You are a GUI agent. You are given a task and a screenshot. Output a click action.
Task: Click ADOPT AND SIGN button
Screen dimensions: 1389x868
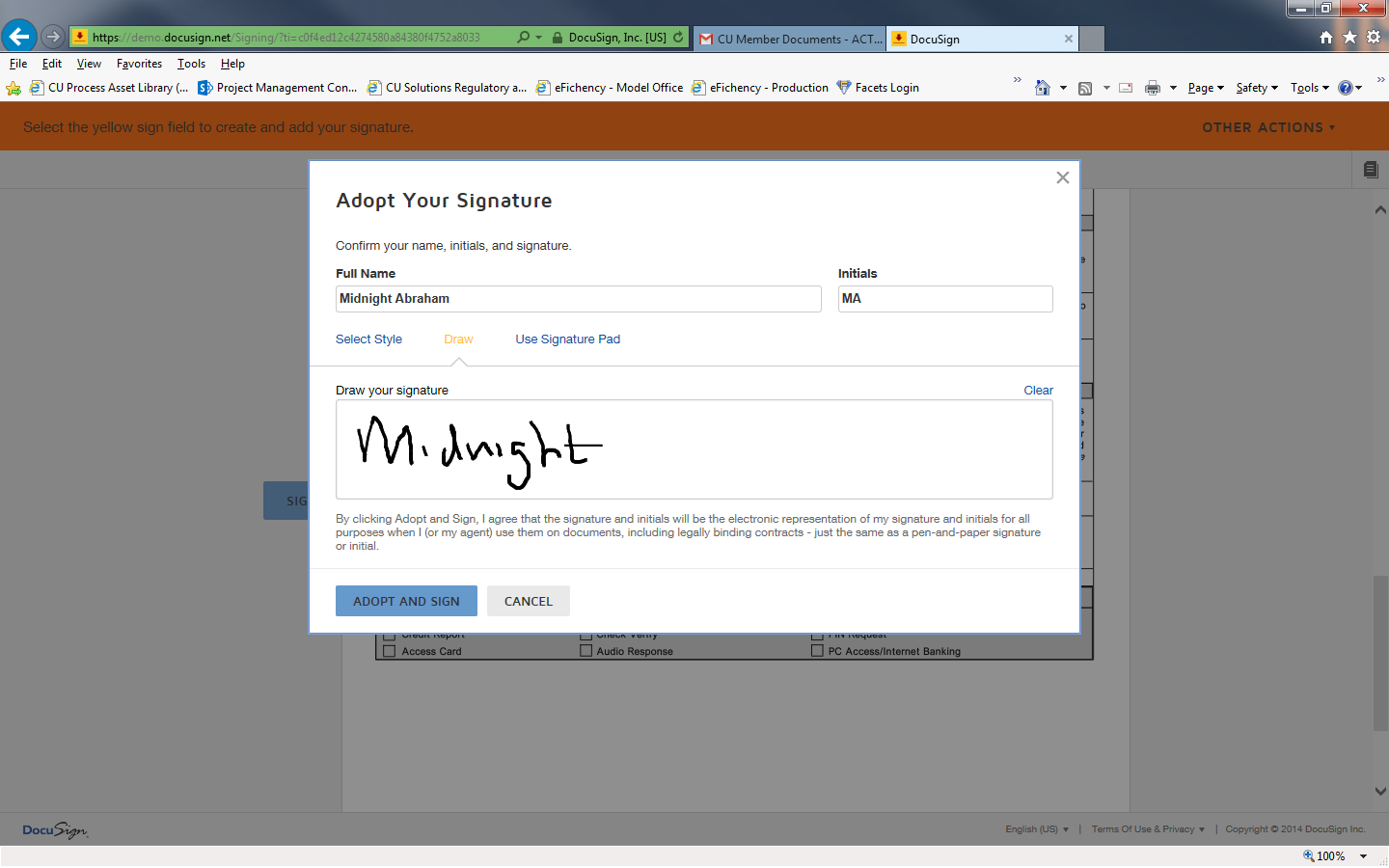pyautogui.click(x=406, y=601)
